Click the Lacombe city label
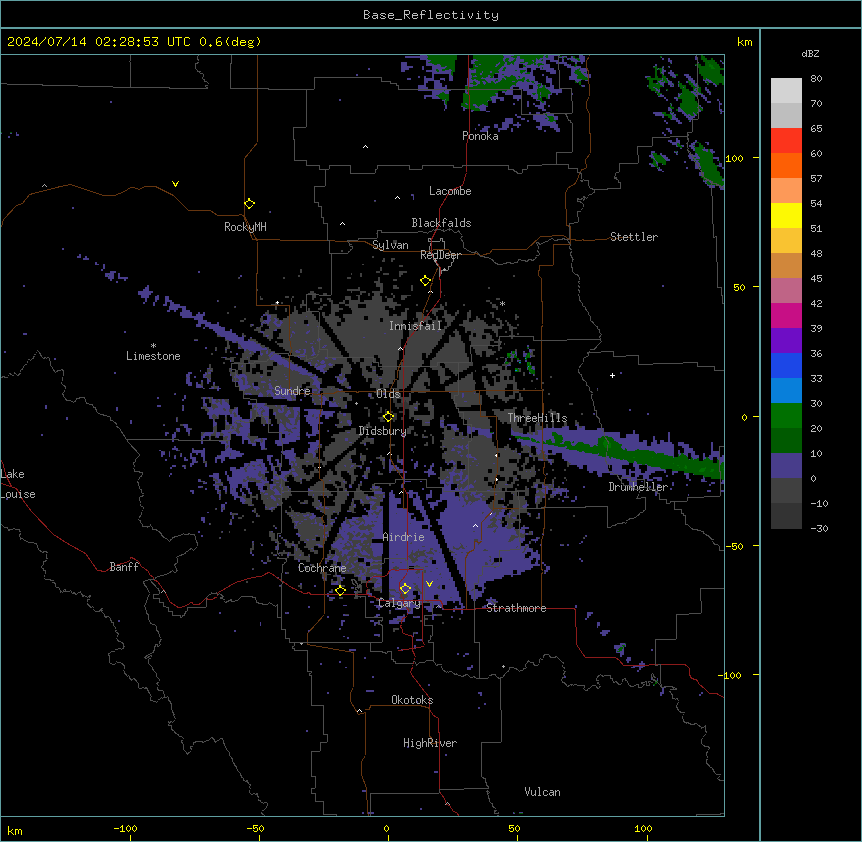Image resolution: width=862 pixels, height=842 pixels. click(x=450, y=191)
